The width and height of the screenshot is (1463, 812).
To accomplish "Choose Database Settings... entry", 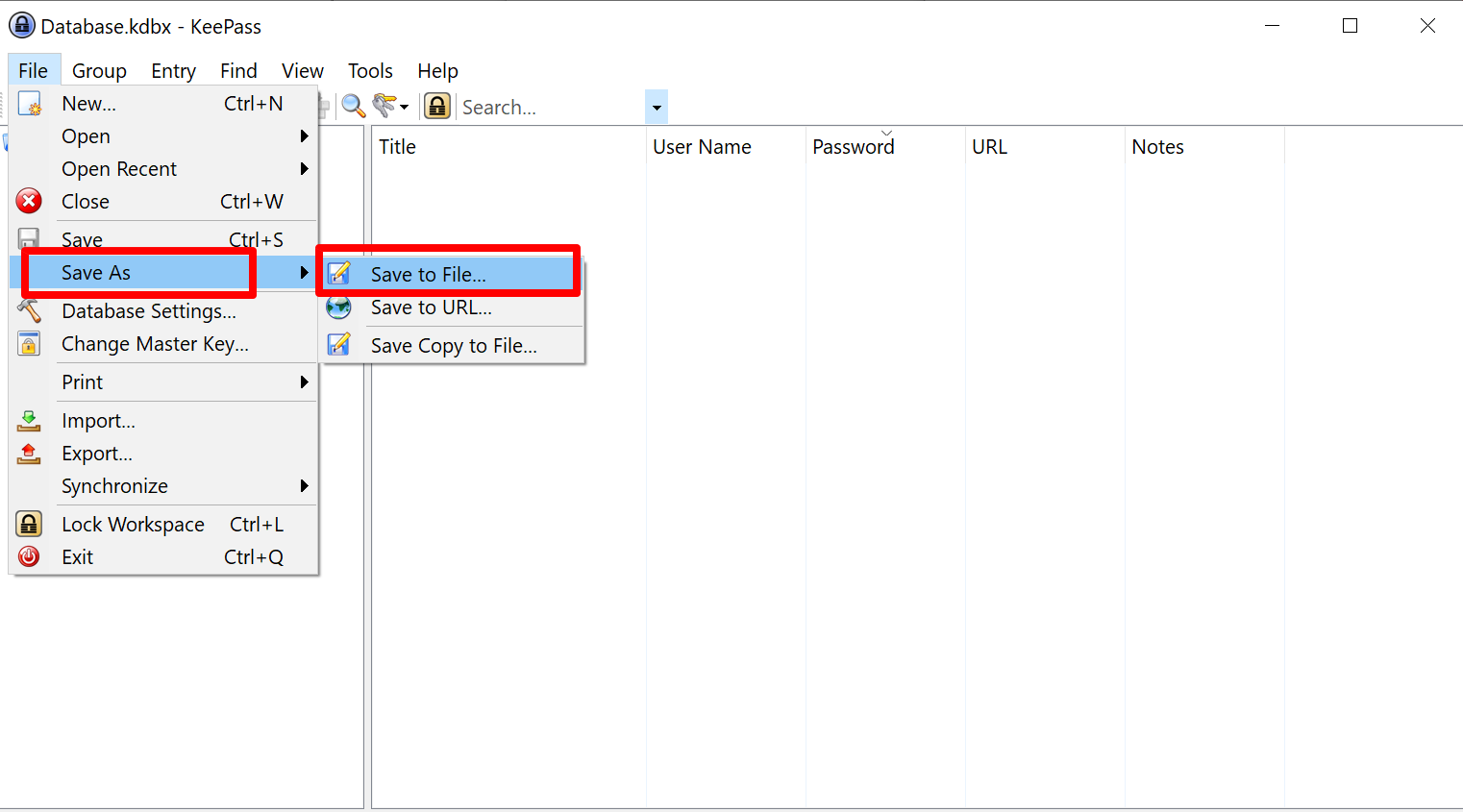I will coord(163,311).
